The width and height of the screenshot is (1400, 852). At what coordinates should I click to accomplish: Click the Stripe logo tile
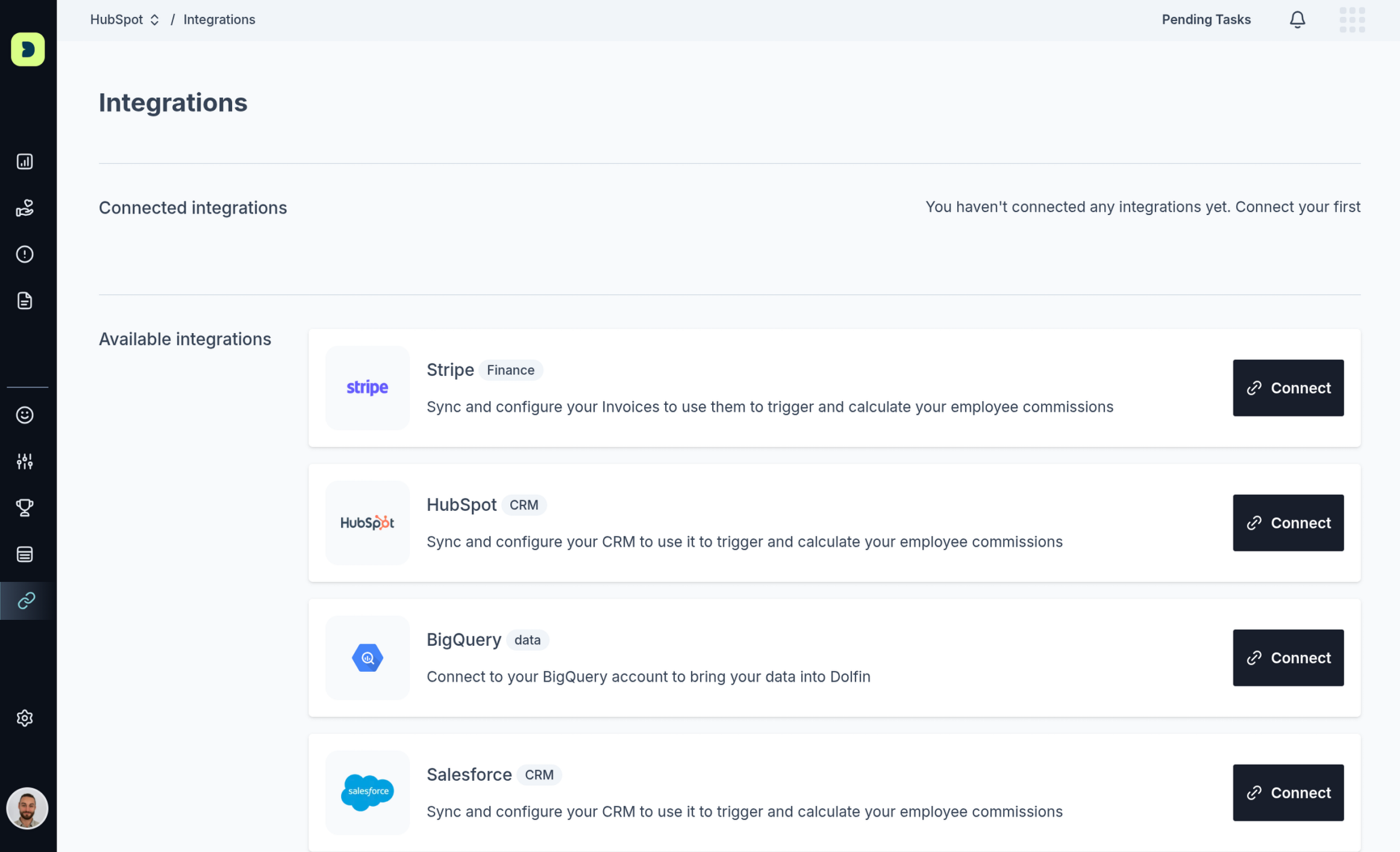(x=367, y=388)
